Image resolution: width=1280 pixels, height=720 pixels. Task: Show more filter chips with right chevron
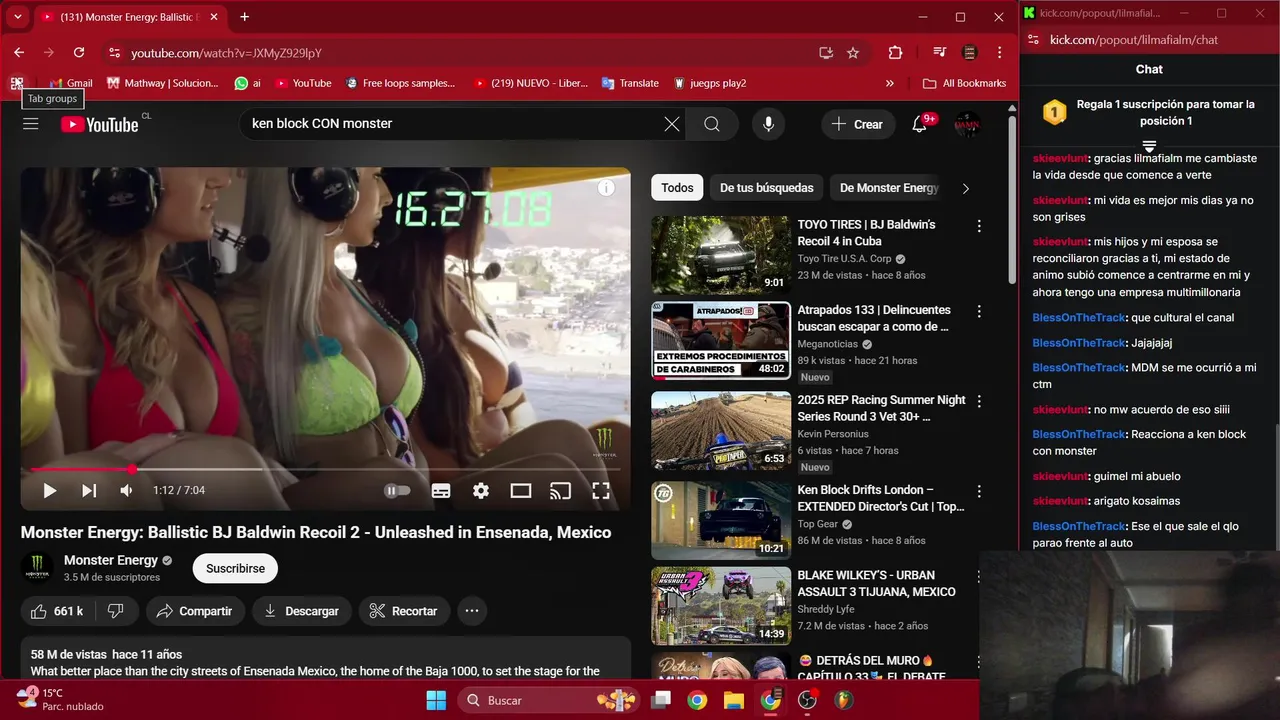pyautogui.click(x=966, y=188)
